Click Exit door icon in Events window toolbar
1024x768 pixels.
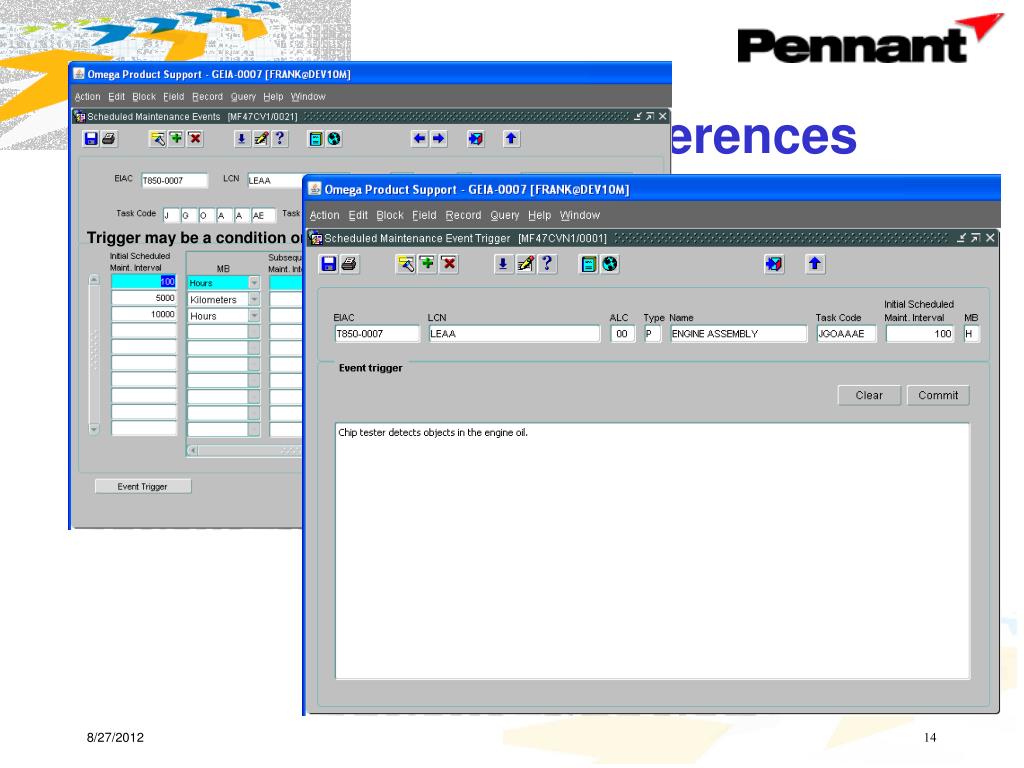coord(476,138)
